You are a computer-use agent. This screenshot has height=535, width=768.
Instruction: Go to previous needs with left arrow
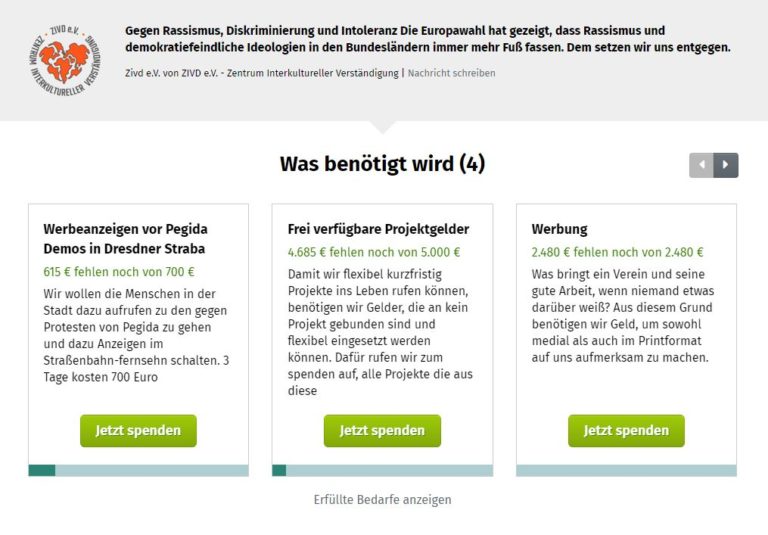coord(701,165)
